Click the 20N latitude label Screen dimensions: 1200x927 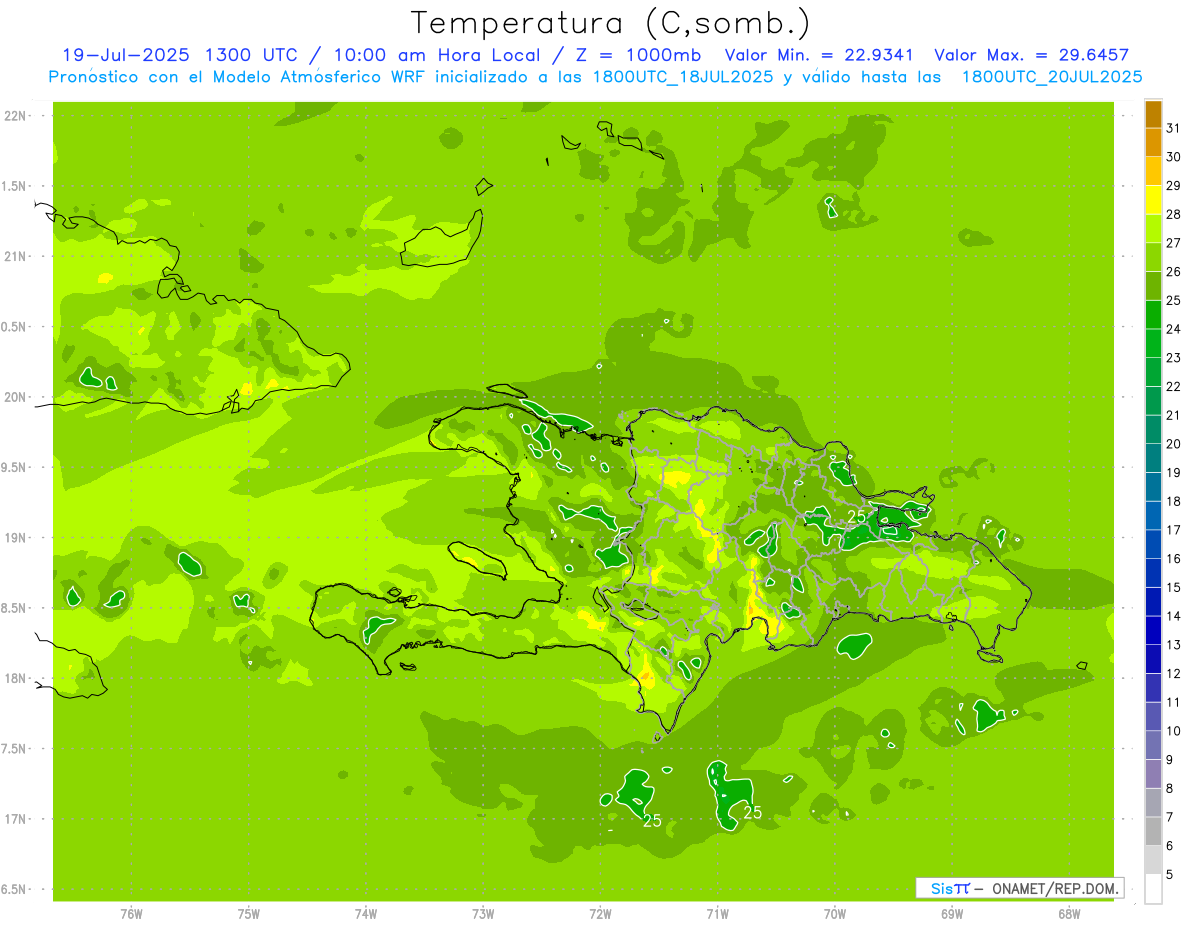tap(15, 397)
